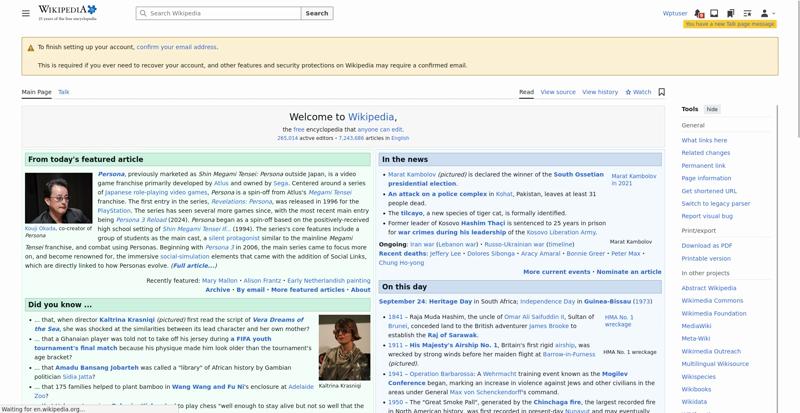Open the Persona 3 Reload link
The image size is (800, 413).
point(141,220)
